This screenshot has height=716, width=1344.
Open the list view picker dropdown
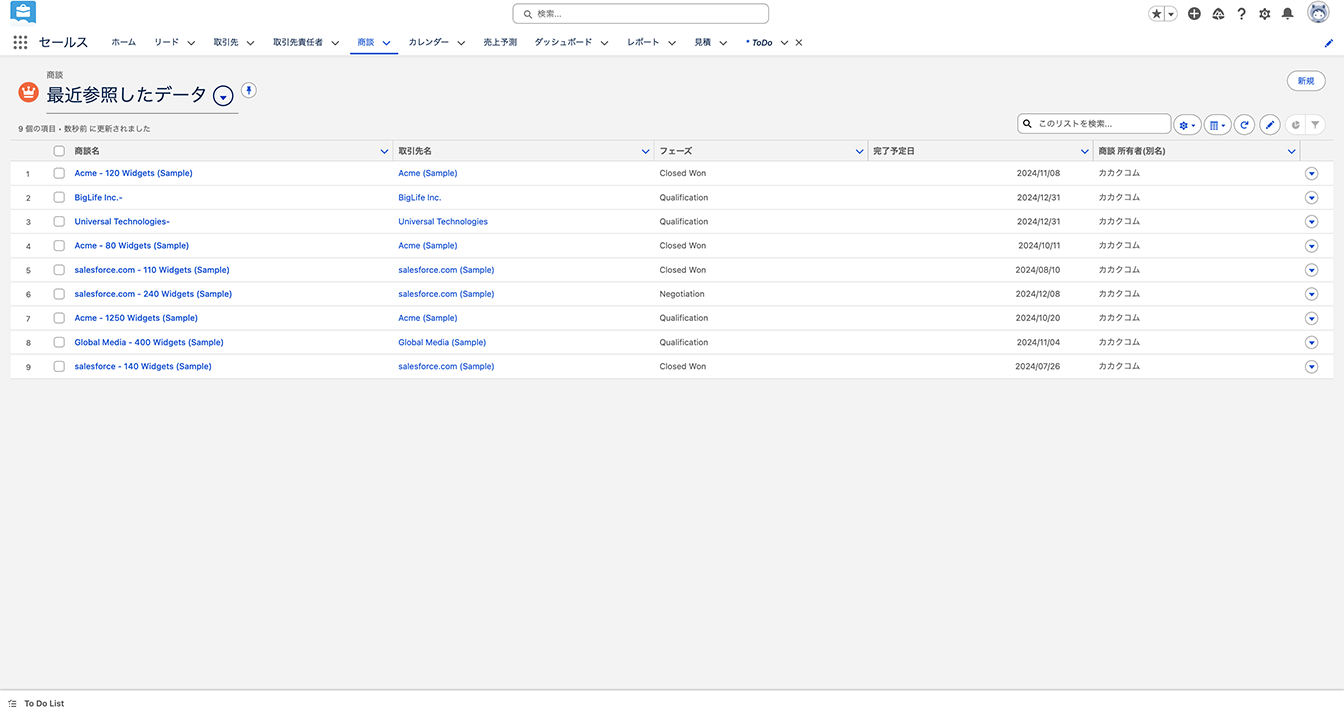(x=224, y=96)
